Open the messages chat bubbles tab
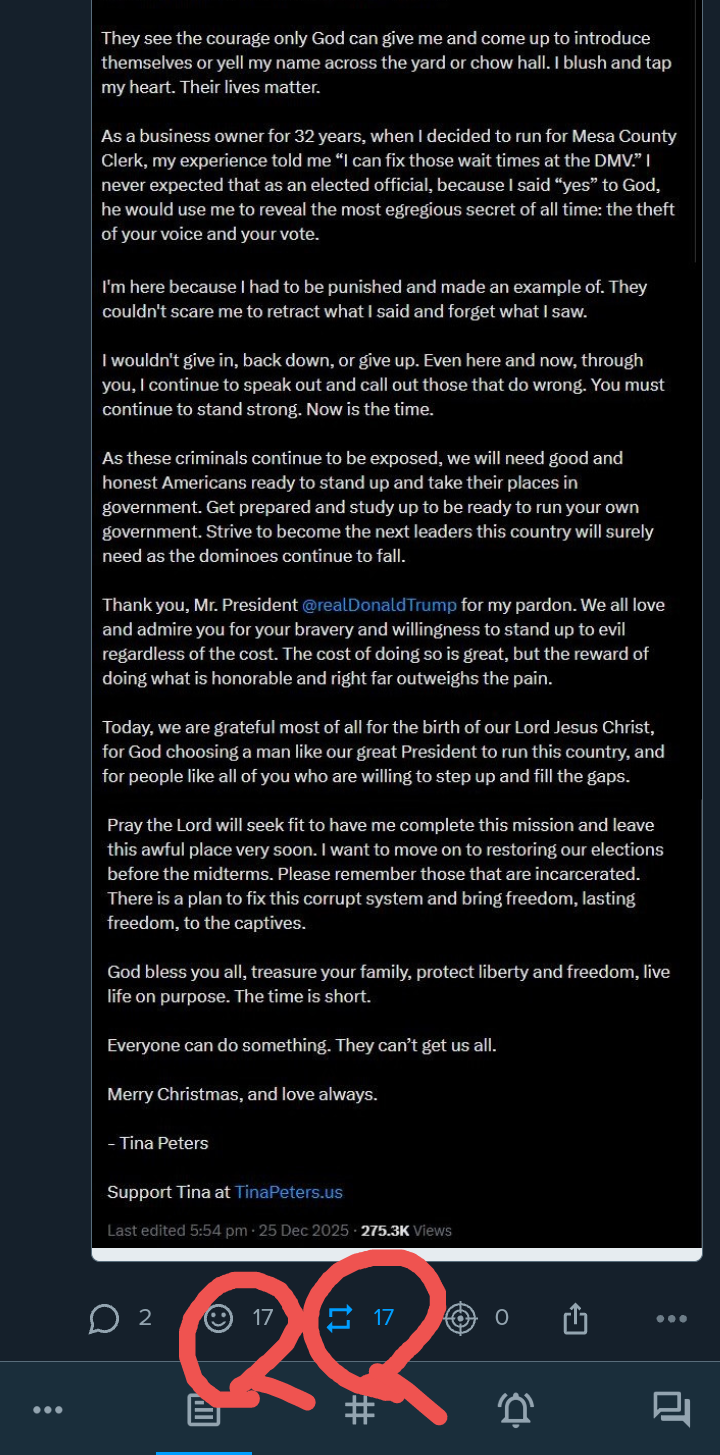This screenshot has height=1455, width=720. click(x=672, y=1410)
